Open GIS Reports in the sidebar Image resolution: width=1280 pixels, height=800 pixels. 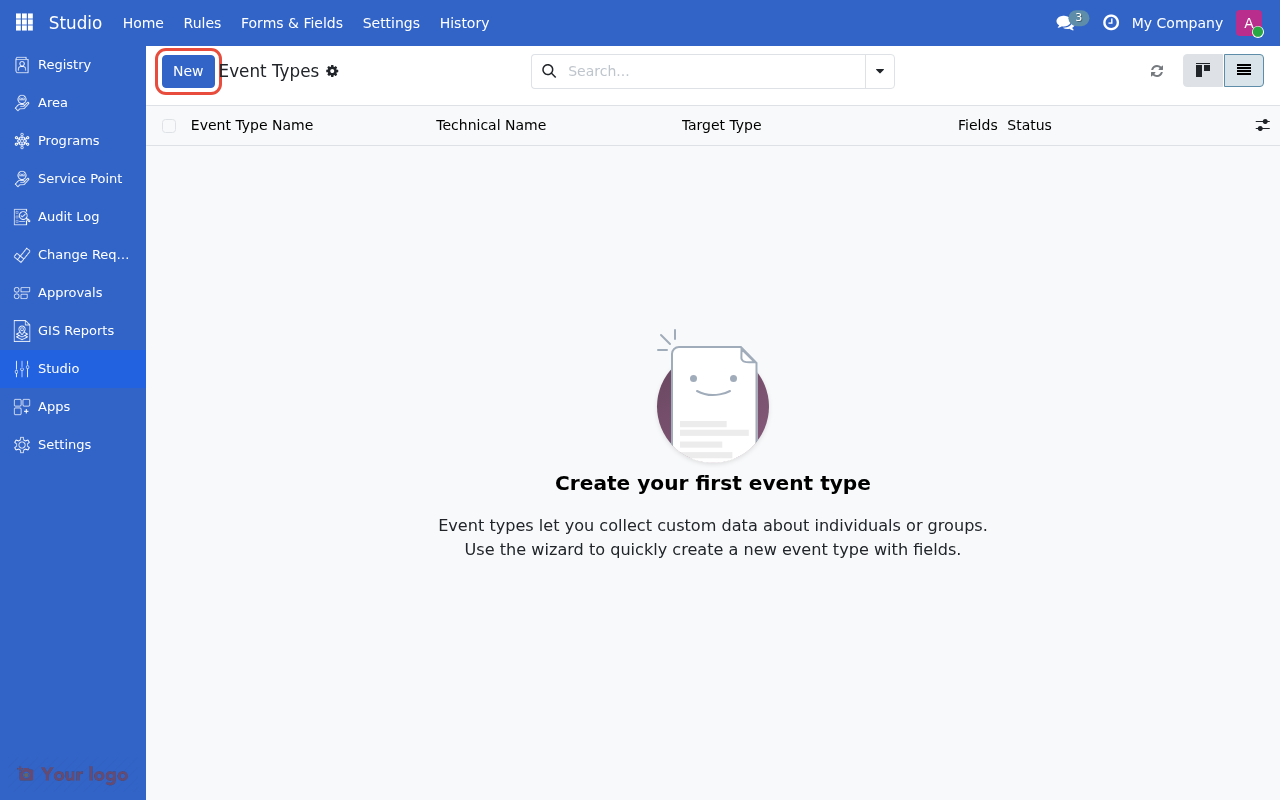point(75,330)
